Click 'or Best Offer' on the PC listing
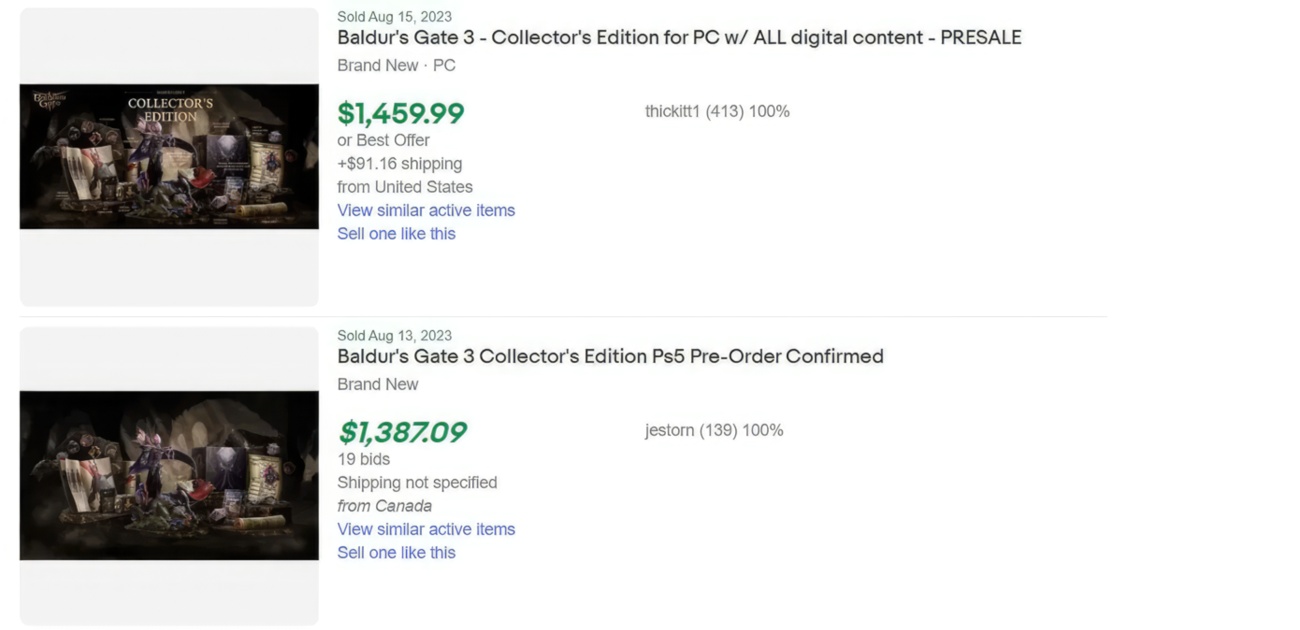 (384, 140)
